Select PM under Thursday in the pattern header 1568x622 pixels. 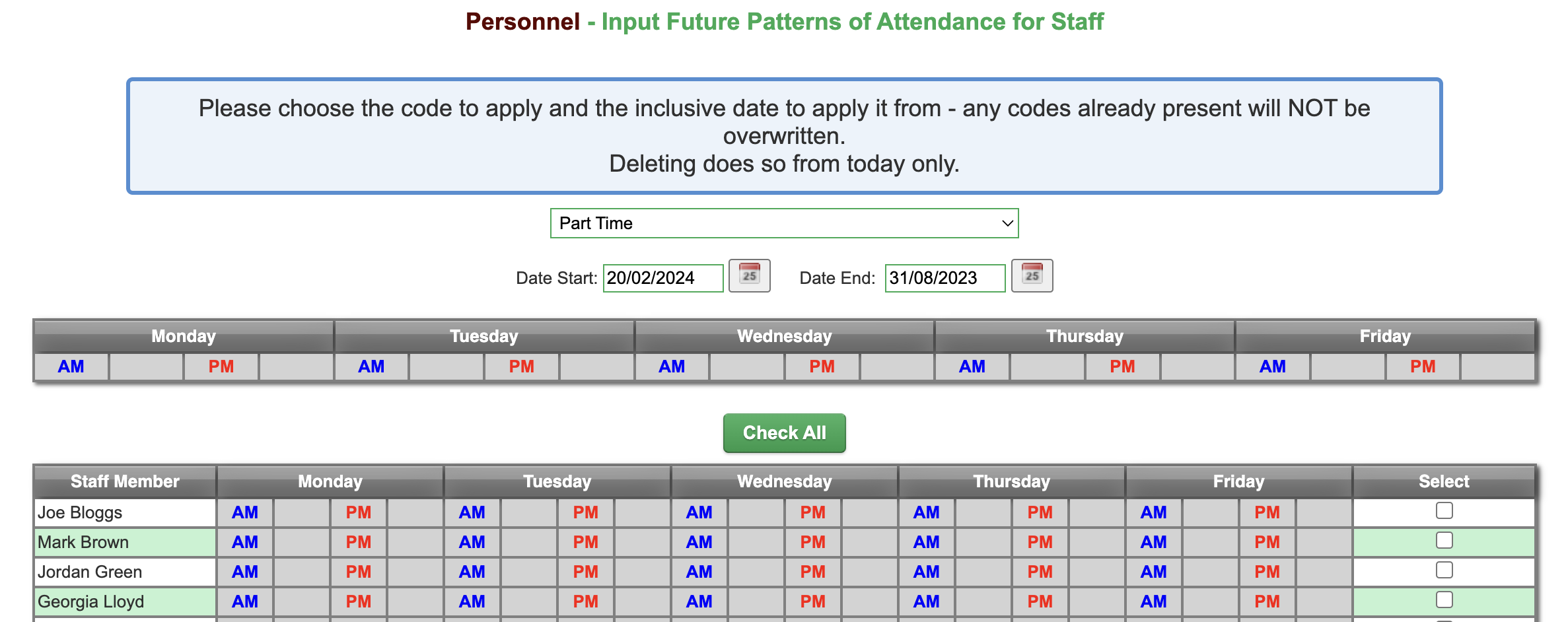pos(1122,366)
